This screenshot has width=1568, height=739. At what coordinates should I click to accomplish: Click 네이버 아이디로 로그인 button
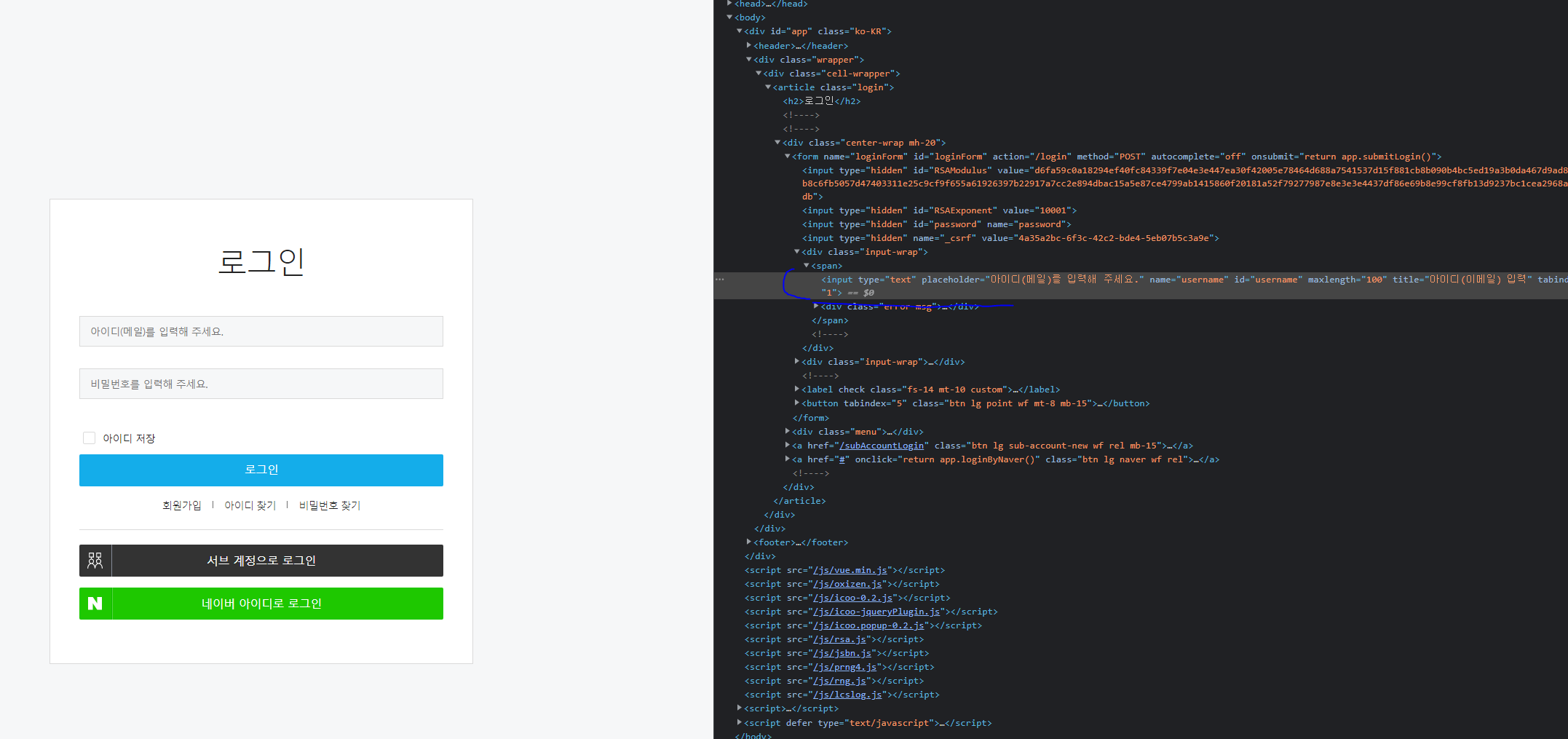(x=261, y=604)
